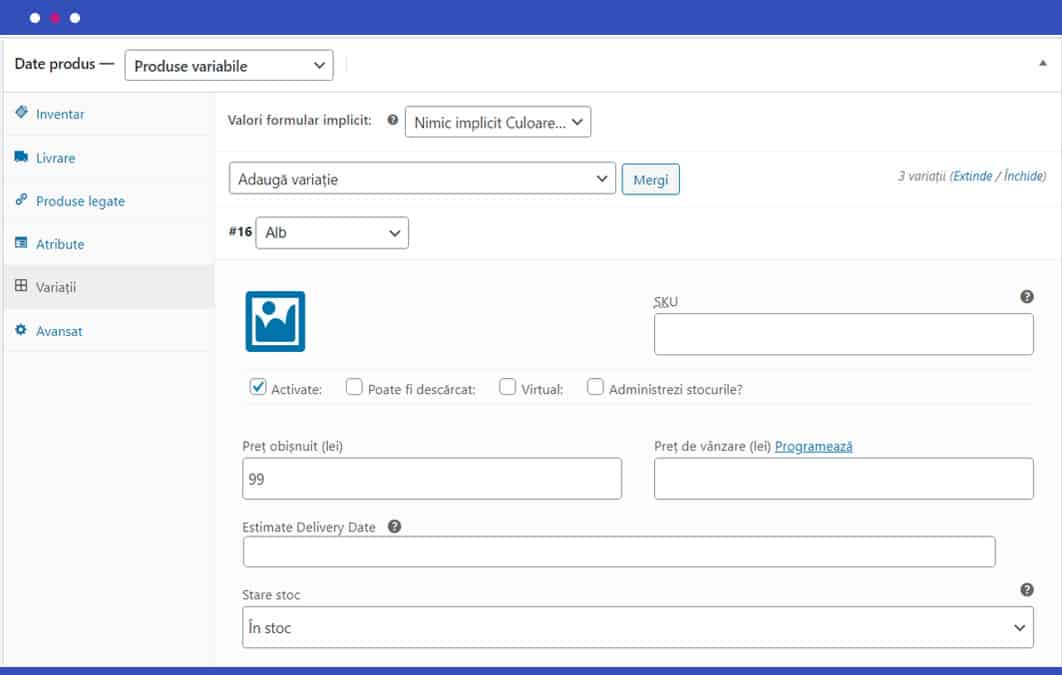Click help icon next to Valori formular implicit
Screen dimensions: 1062x675
tap(392, 120)
